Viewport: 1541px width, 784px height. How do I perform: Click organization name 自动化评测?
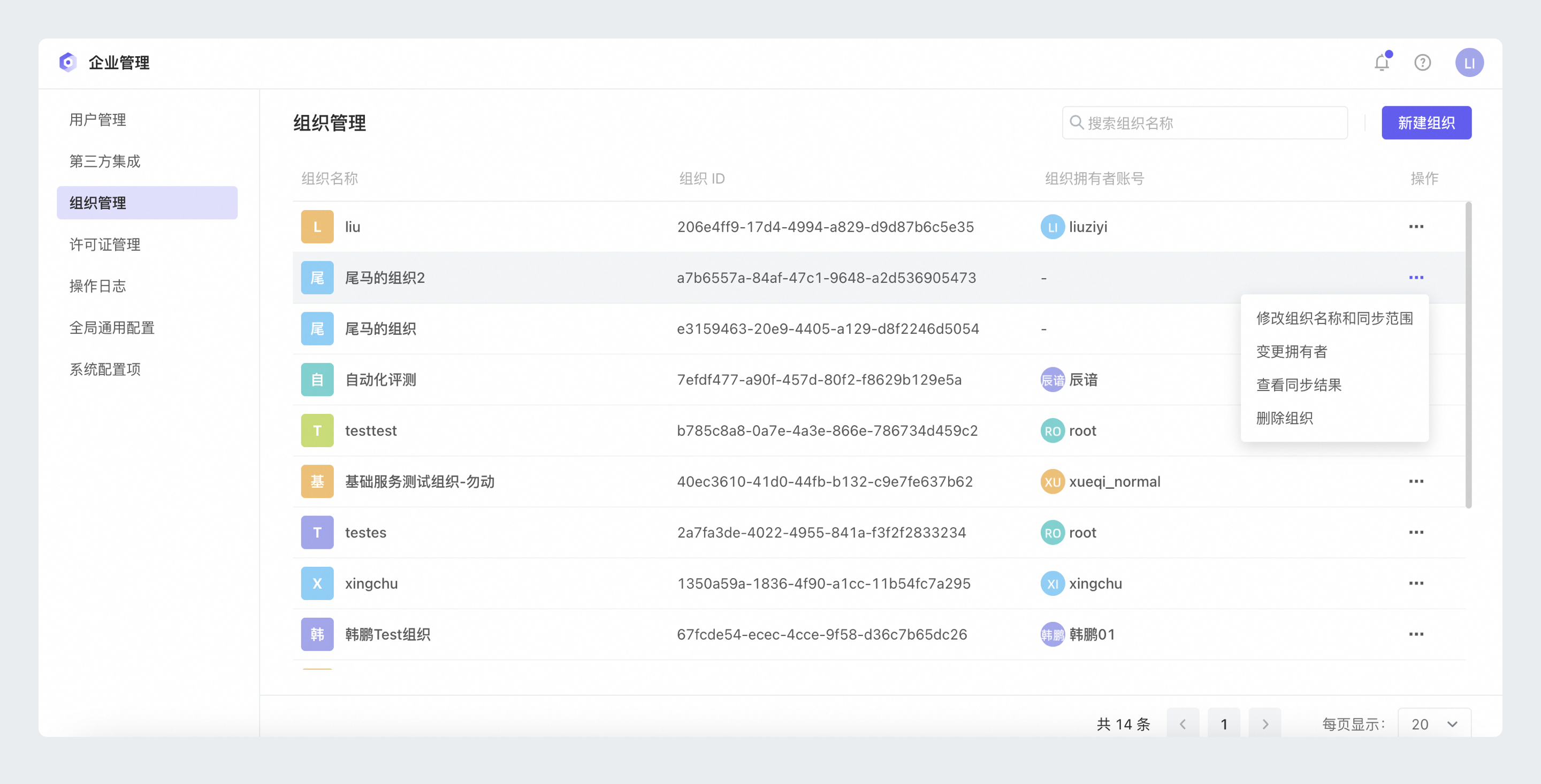(x=380, y=380)
